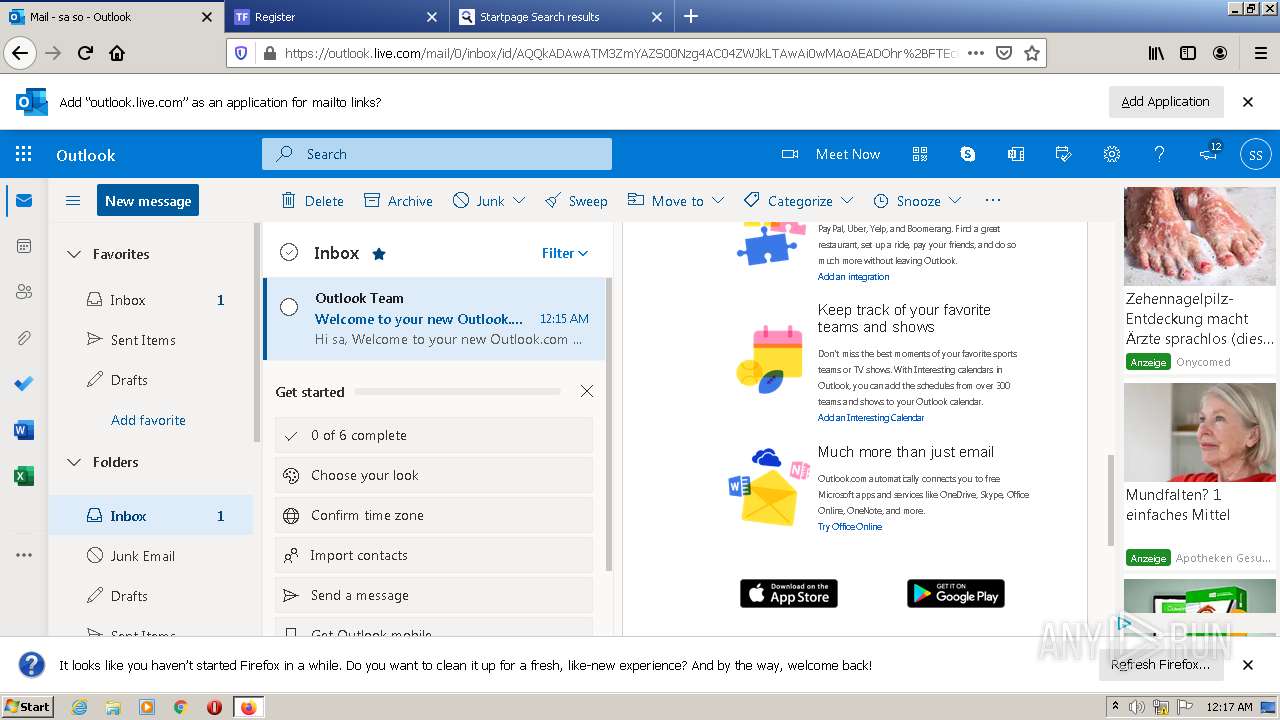Open more toolbar actions ellipsis
The image size is (1280, 720).
click(x=992, y=201)
